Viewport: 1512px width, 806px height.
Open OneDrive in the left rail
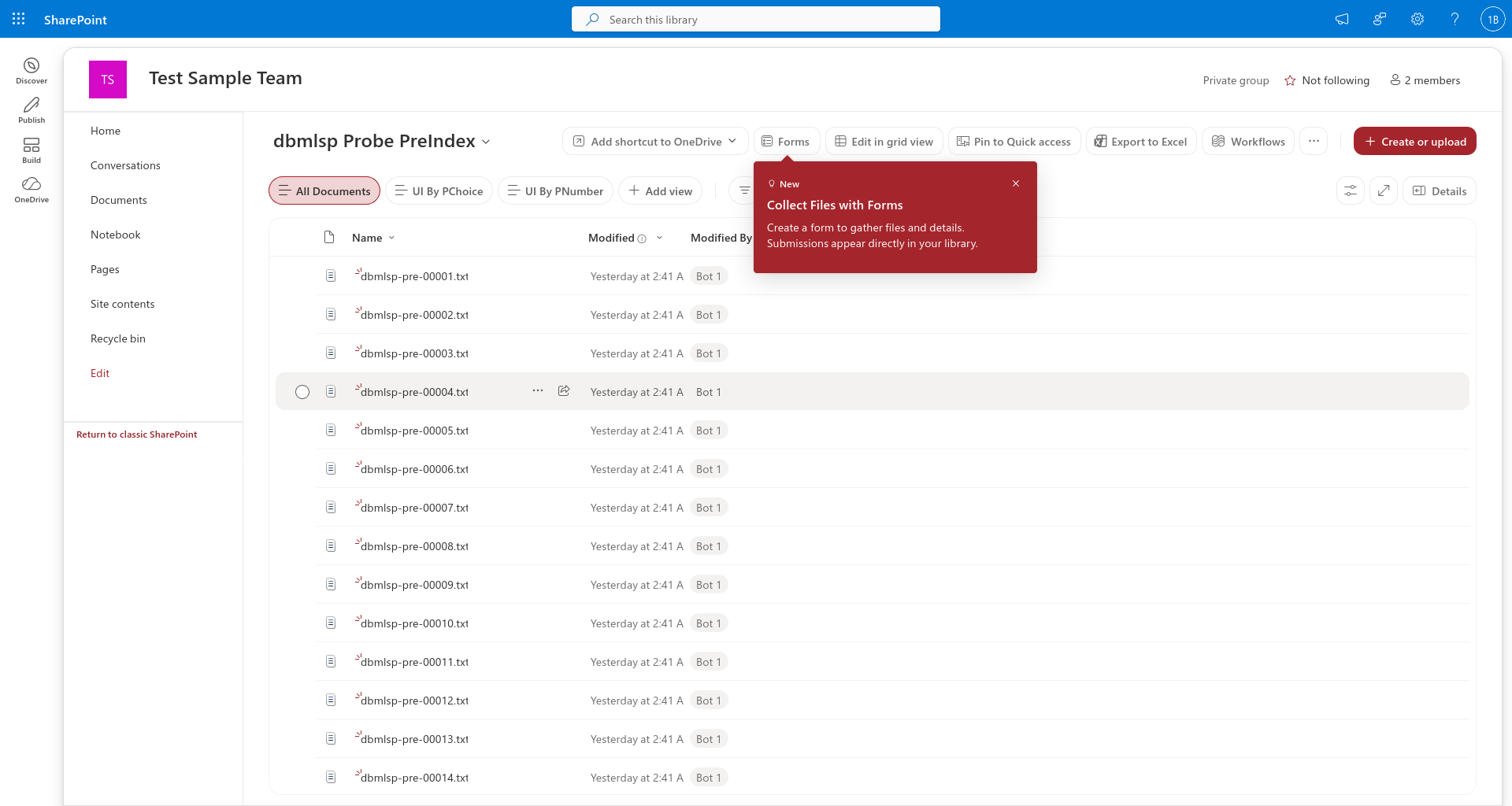(31, 190)
